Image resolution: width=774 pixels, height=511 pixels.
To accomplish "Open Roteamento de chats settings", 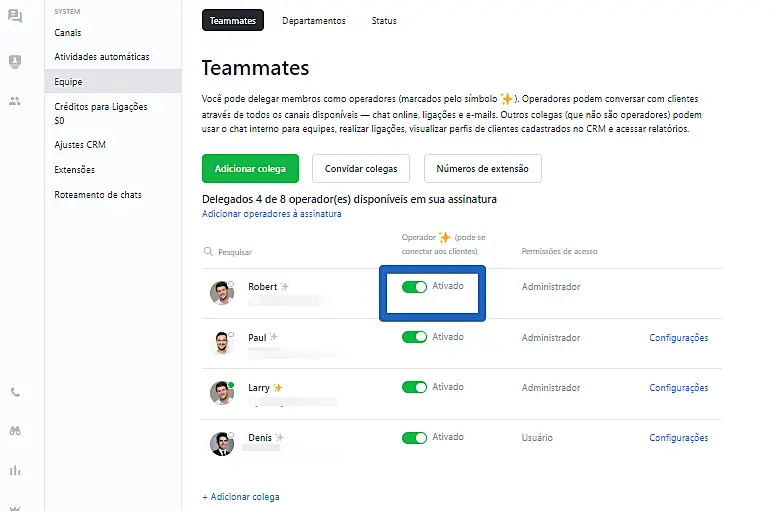I will (98, 194).
